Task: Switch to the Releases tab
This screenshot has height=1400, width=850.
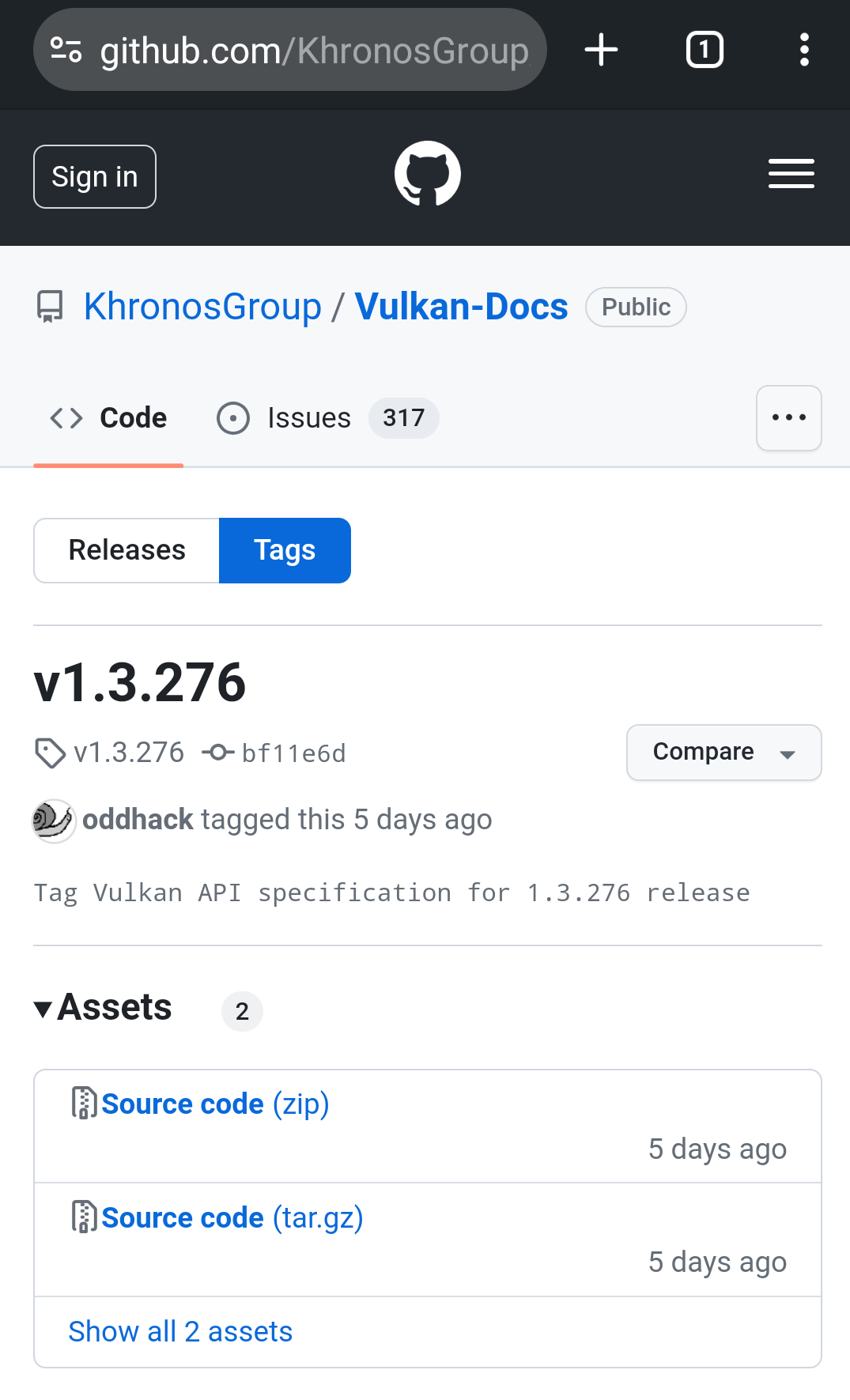Action: (x=127, y=550)
